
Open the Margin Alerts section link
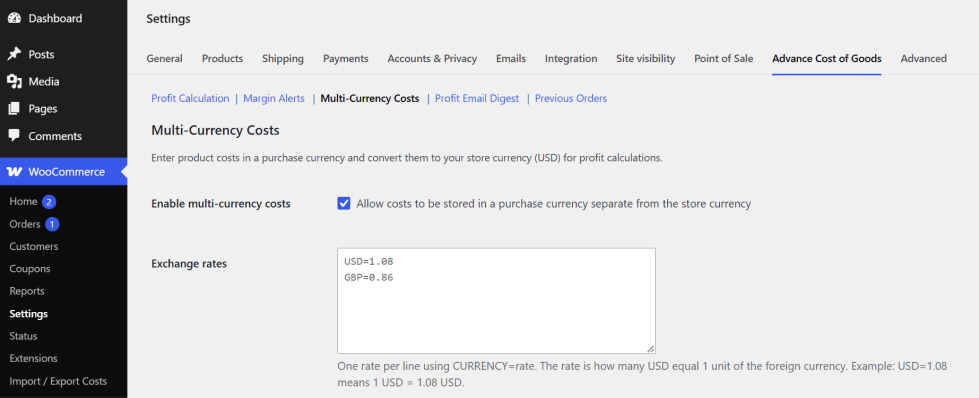(274, 99)
